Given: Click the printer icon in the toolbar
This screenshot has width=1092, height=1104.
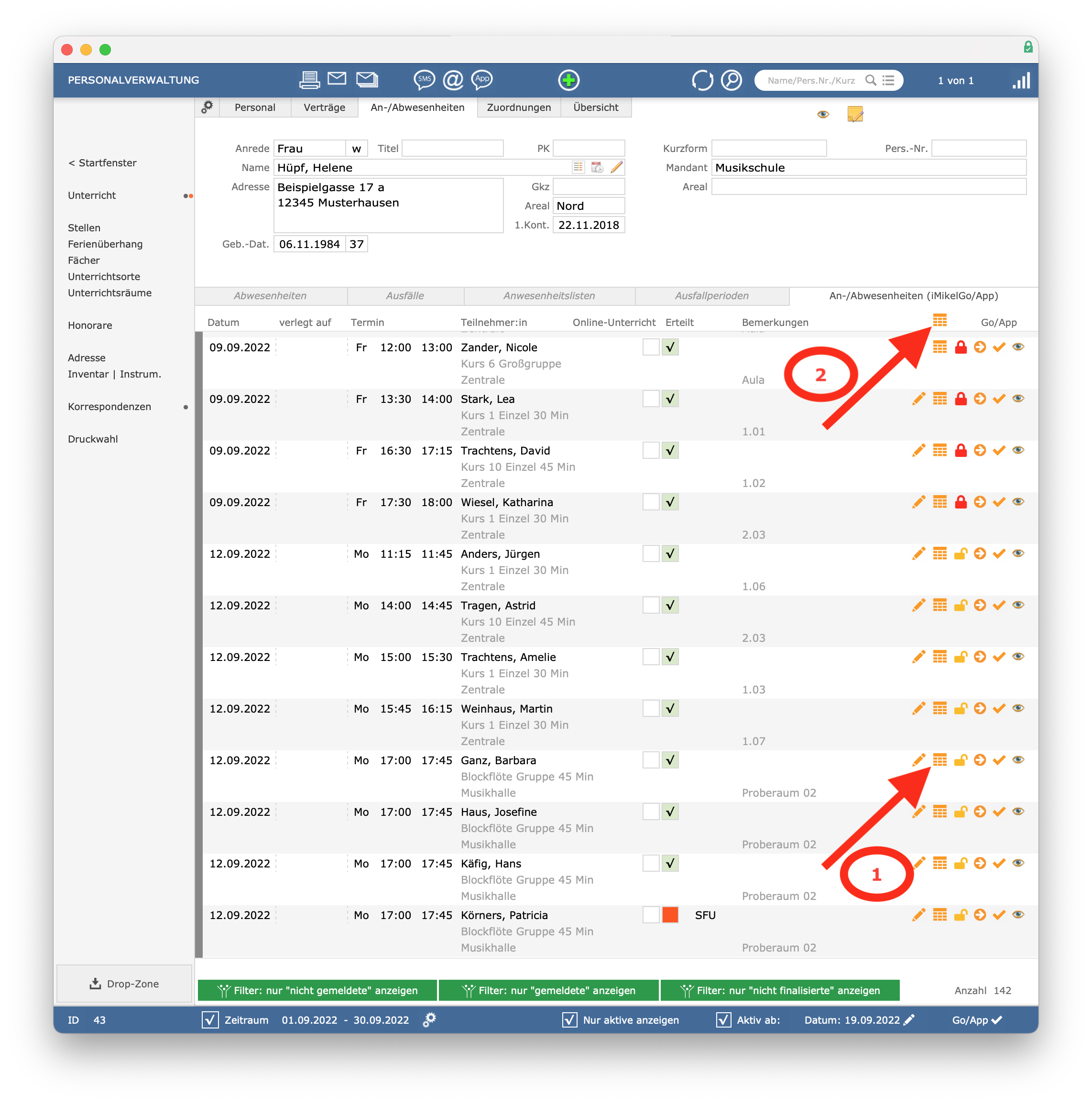Looking at the screenshot, I should (x=309, y=80).
